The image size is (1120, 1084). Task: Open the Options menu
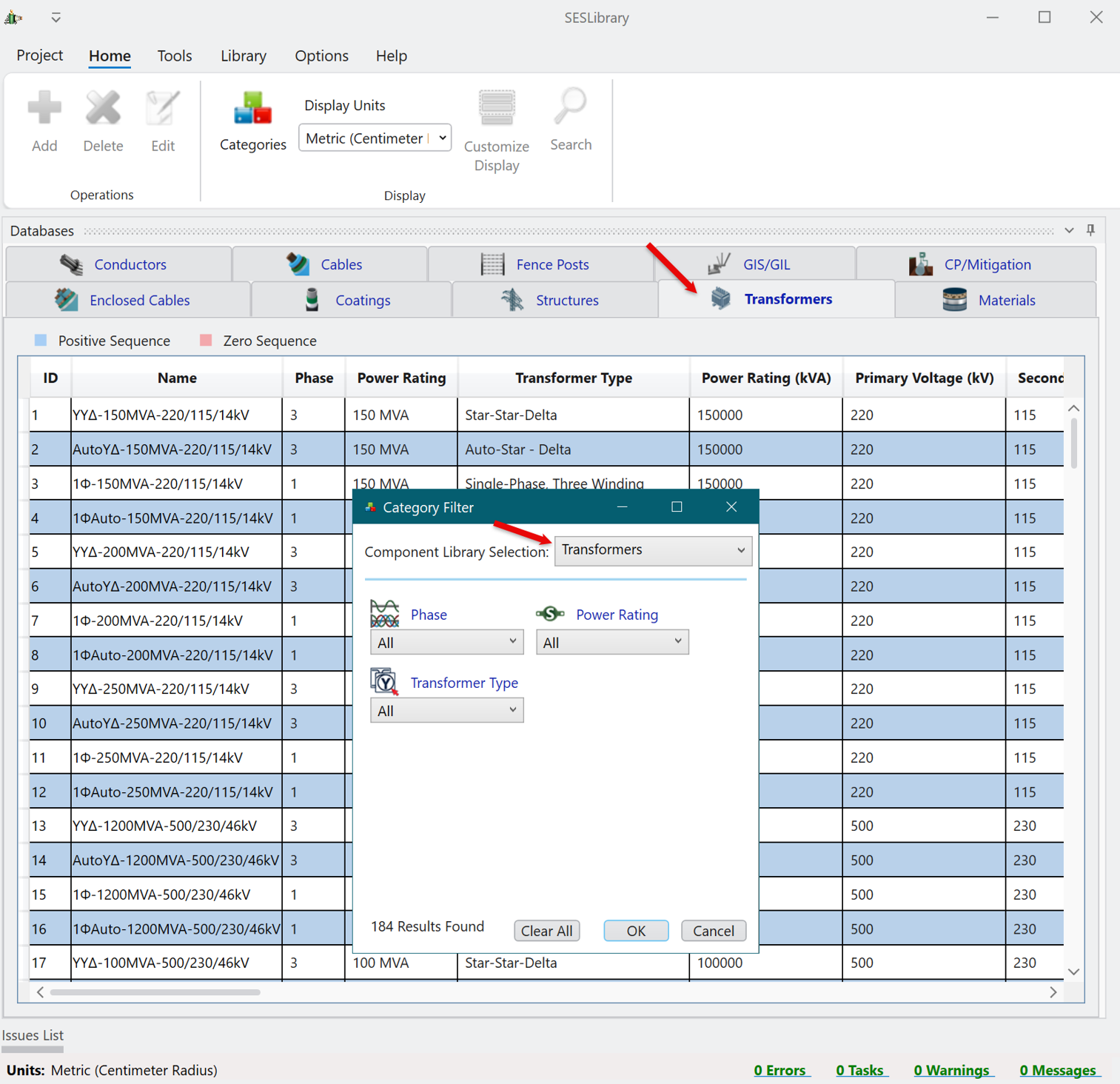pos(321,56)
